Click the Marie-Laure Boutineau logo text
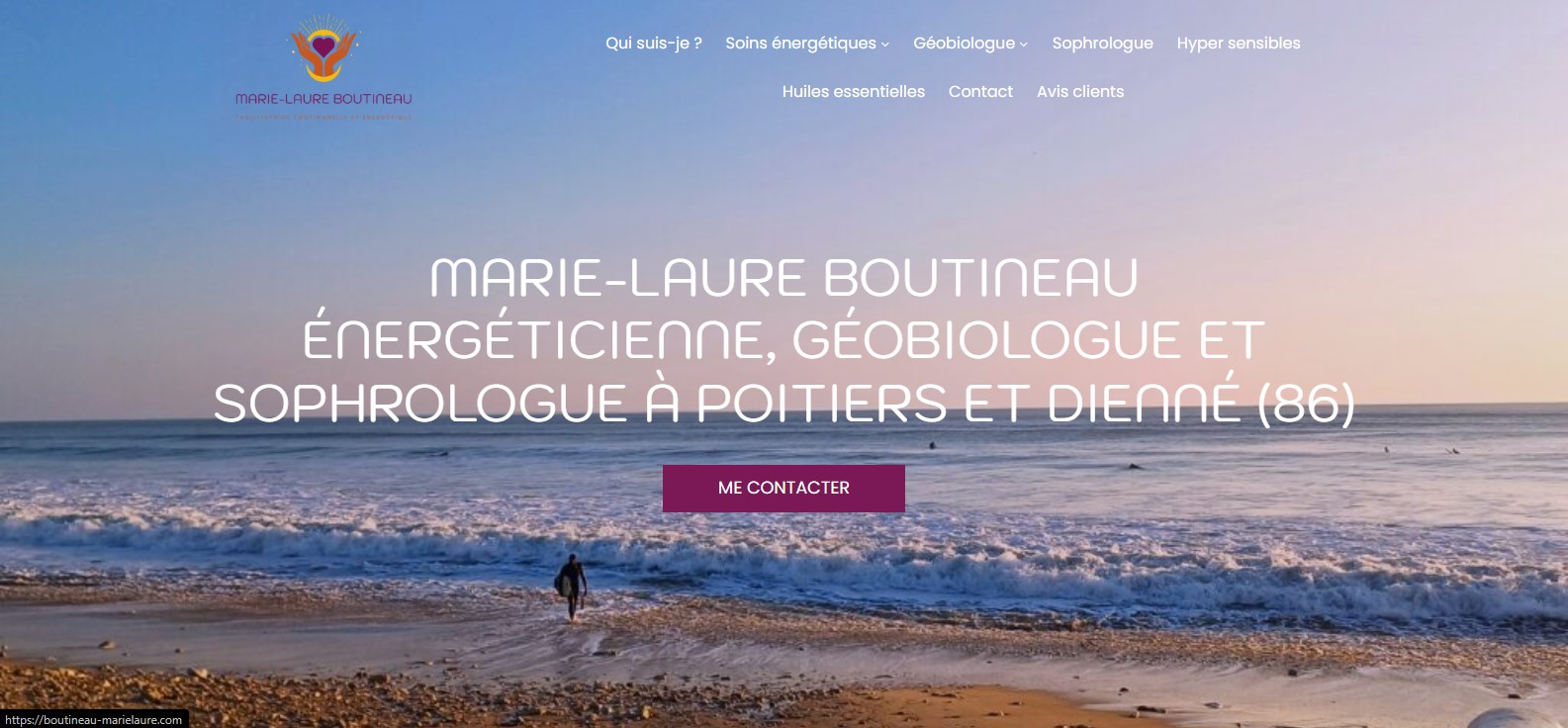 (x=323, y=99)
